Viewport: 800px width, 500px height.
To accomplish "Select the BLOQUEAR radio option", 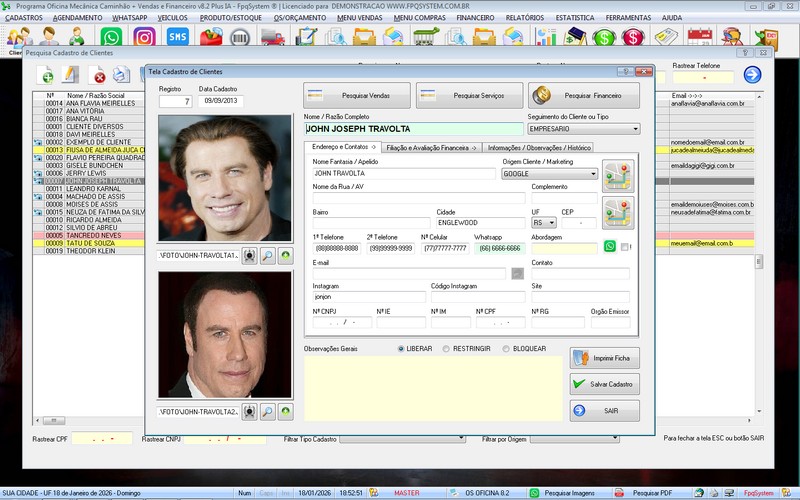I will tap(506, 348).
